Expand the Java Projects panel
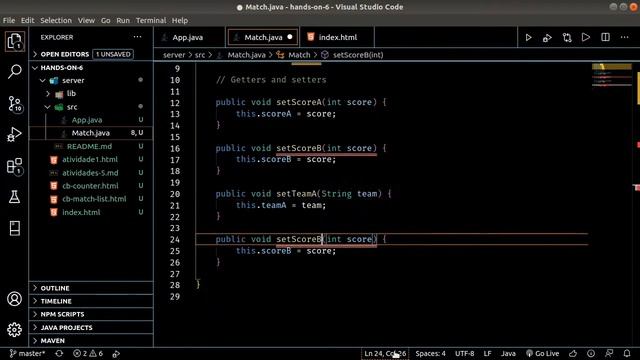The image size is (640, 360). coord(91,327)
